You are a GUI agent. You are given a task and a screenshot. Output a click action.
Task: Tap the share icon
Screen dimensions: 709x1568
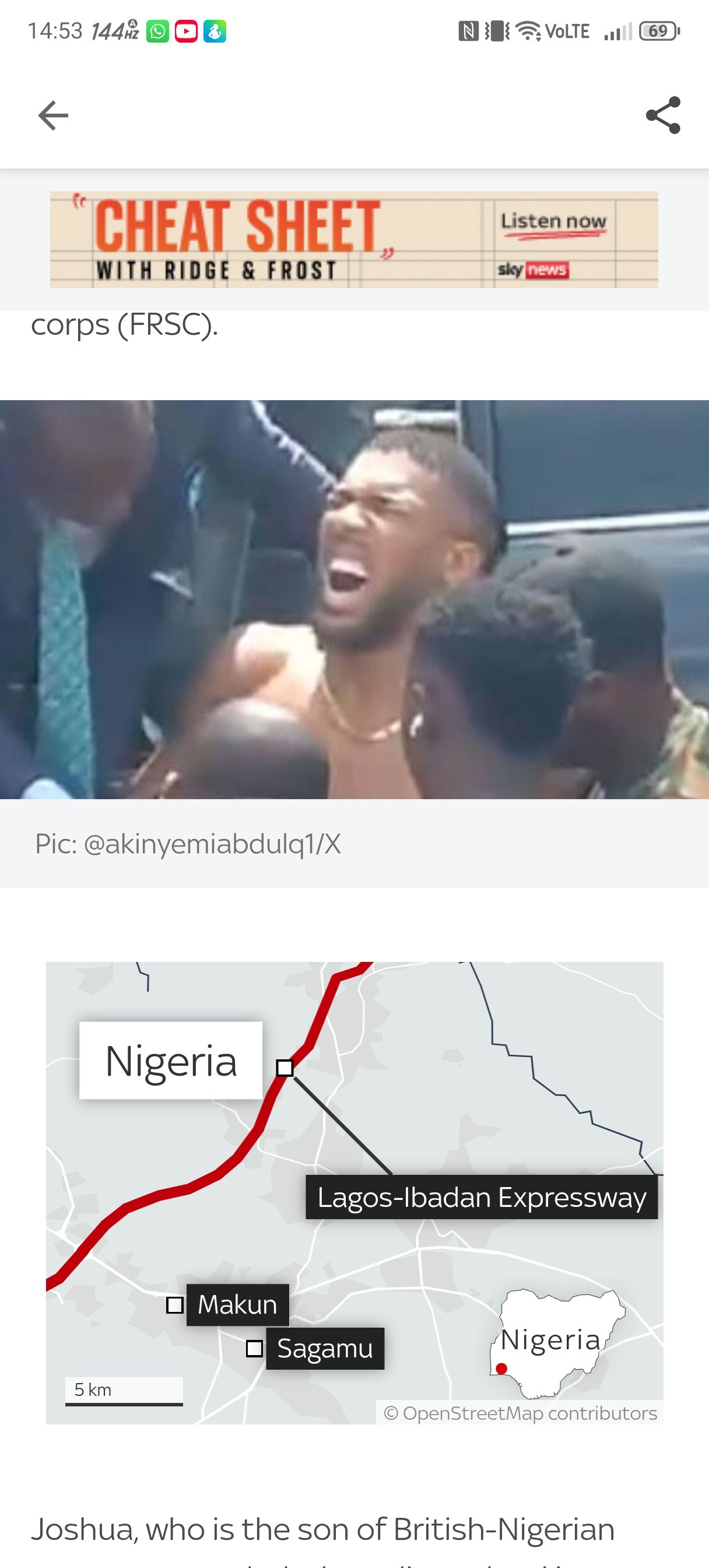[x=663, y=115]
